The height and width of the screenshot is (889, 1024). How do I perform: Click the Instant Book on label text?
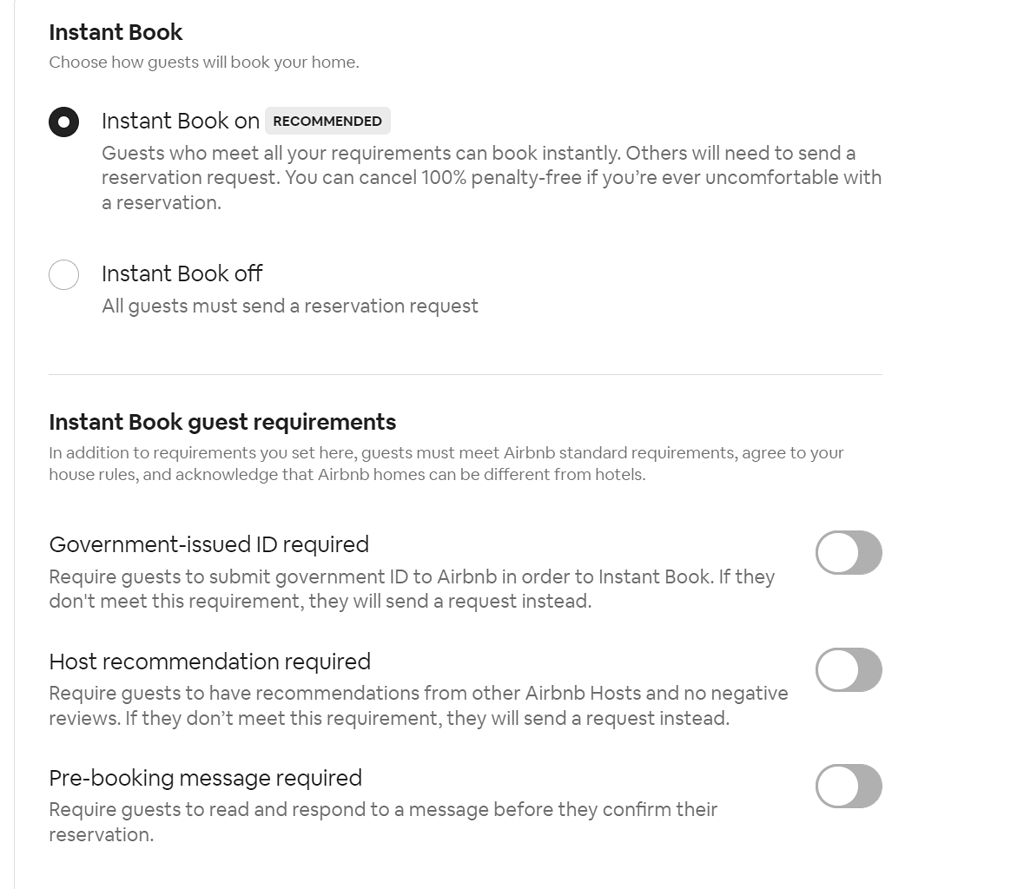coord(182,120)
